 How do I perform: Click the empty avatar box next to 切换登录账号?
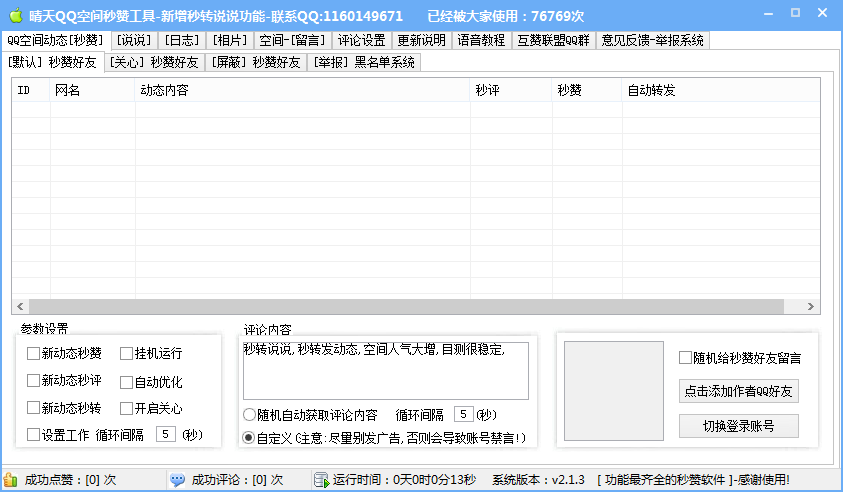tap(613, 391)
